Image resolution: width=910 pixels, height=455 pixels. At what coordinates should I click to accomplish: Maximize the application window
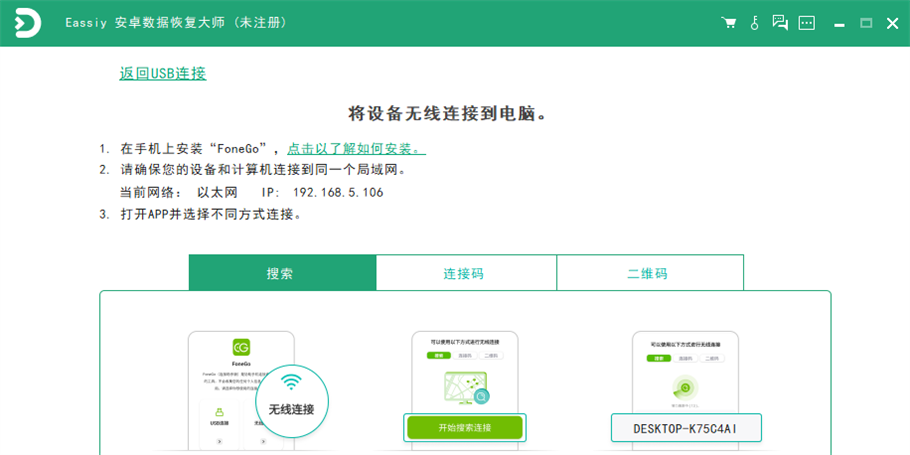[866, 23]
